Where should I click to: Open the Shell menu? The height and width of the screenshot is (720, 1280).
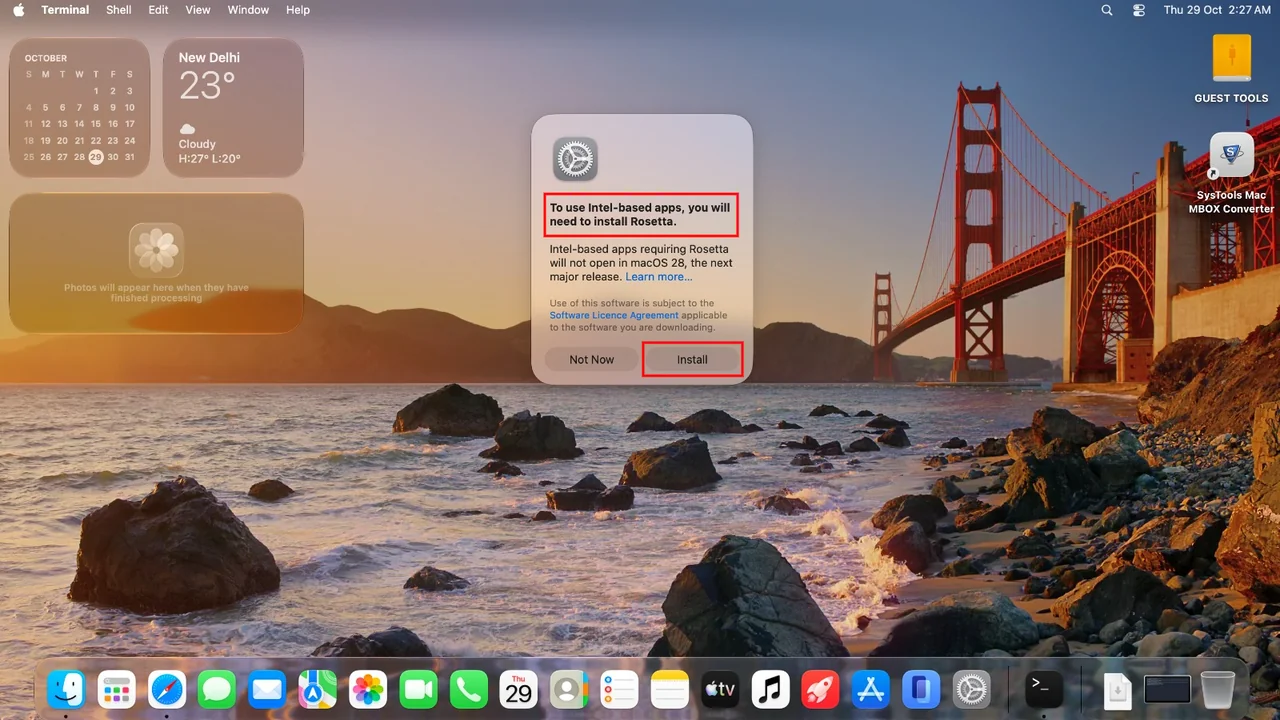click(x=119, y=10)
